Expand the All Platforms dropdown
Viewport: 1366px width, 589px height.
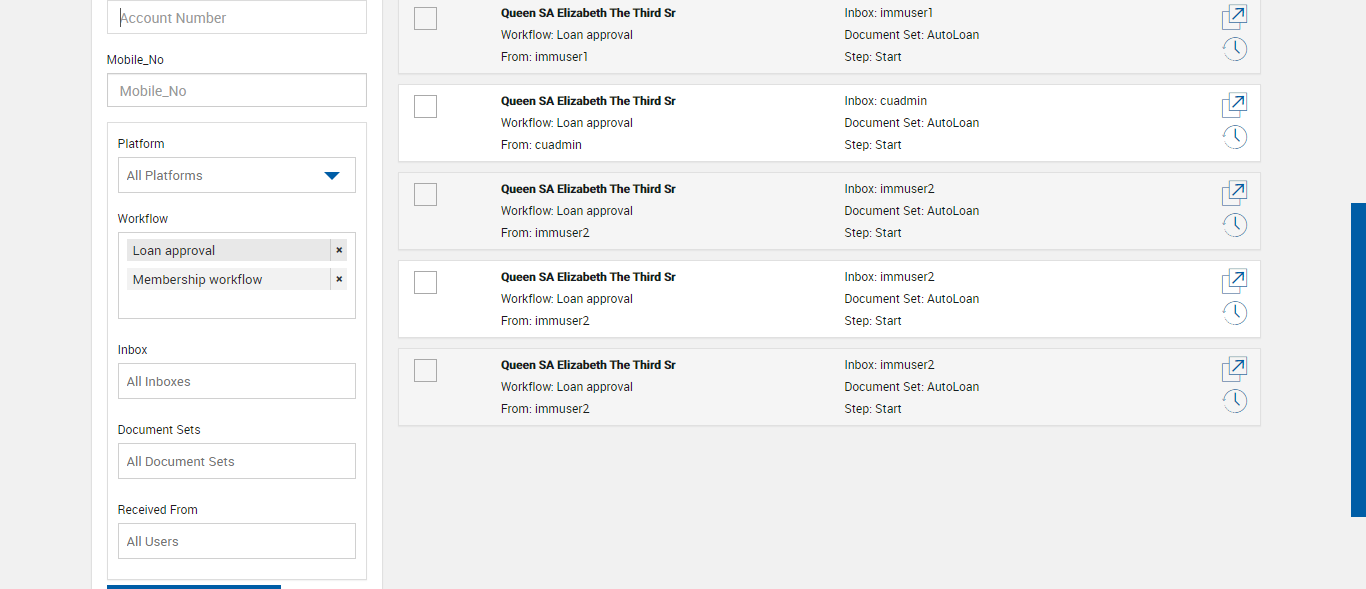click(236, 175)
